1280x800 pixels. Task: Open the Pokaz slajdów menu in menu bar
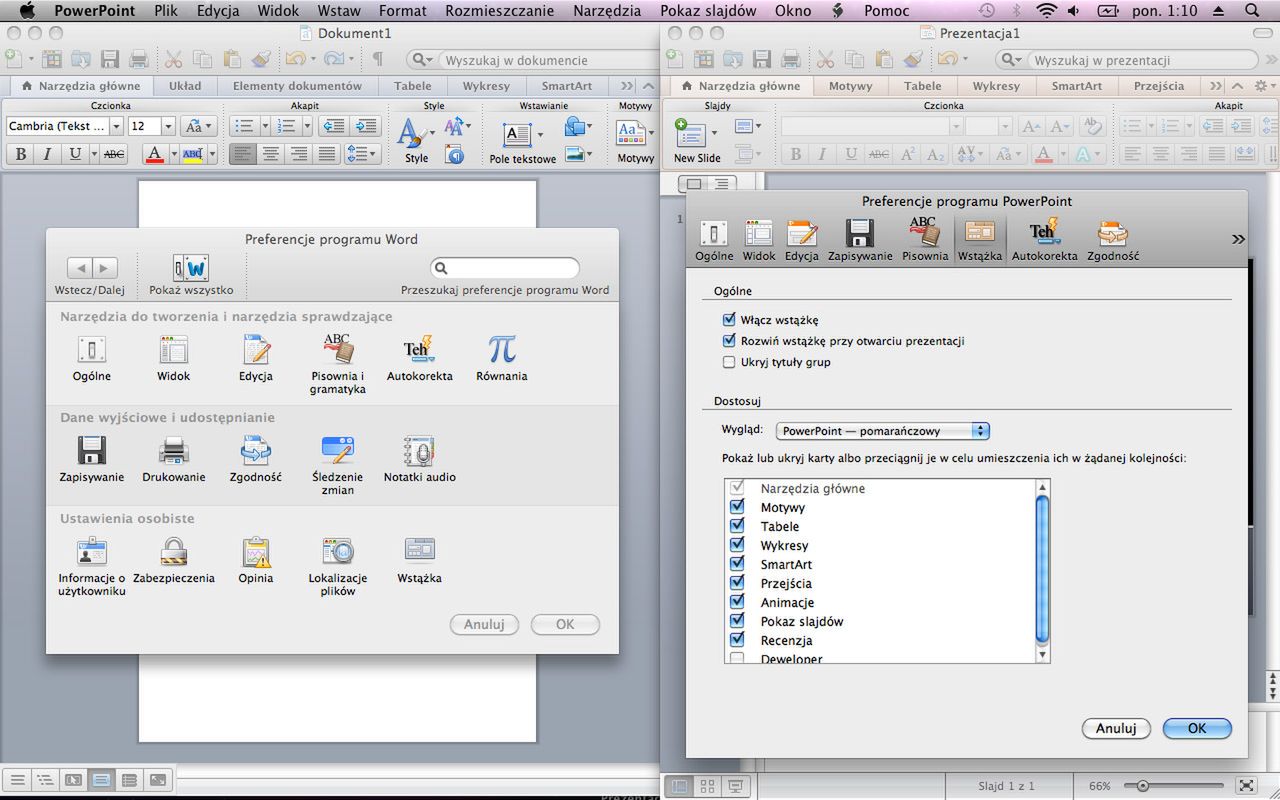coord(707,11)
